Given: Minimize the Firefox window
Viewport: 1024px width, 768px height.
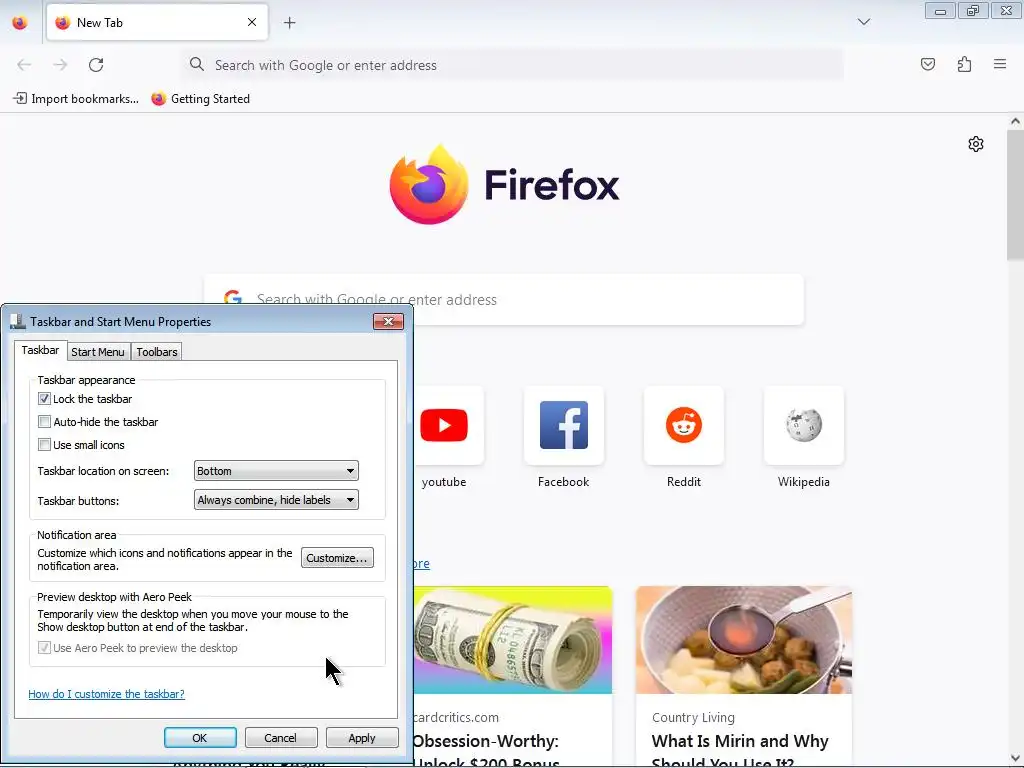Looking at the screenshot, I should (x=940, y=11).
